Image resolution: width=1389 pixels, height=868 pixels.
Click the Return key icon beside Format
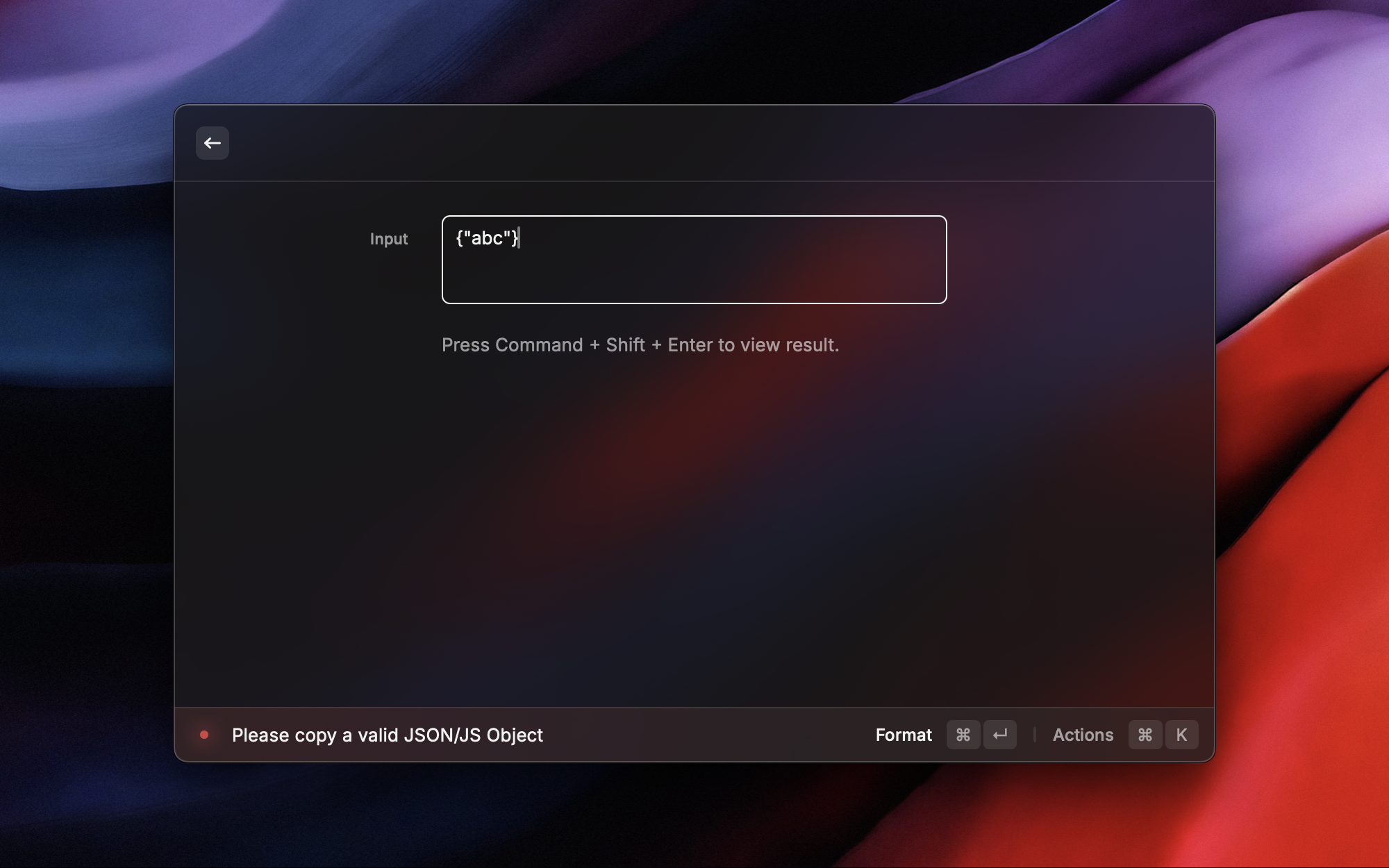999,735
